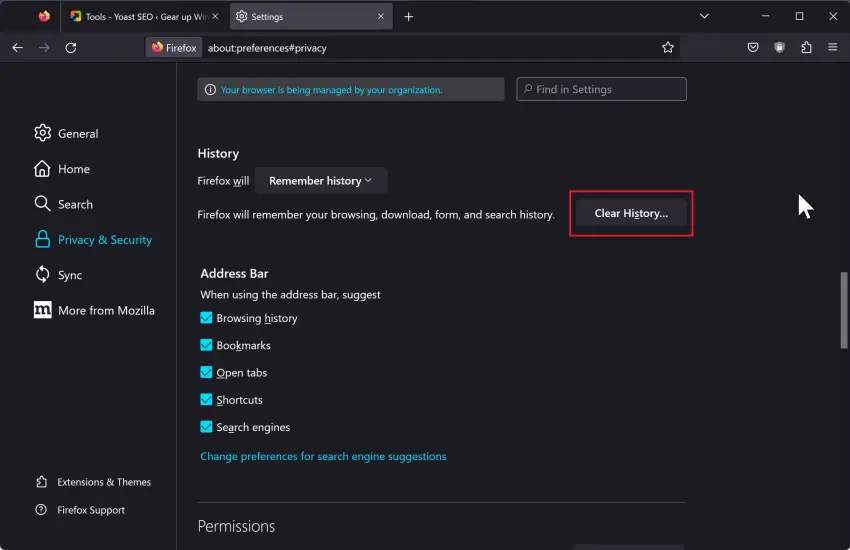Open the General settings category
The height and width of the screenshot is (550, 850).
pyautogui.click(x=66, y=133)
